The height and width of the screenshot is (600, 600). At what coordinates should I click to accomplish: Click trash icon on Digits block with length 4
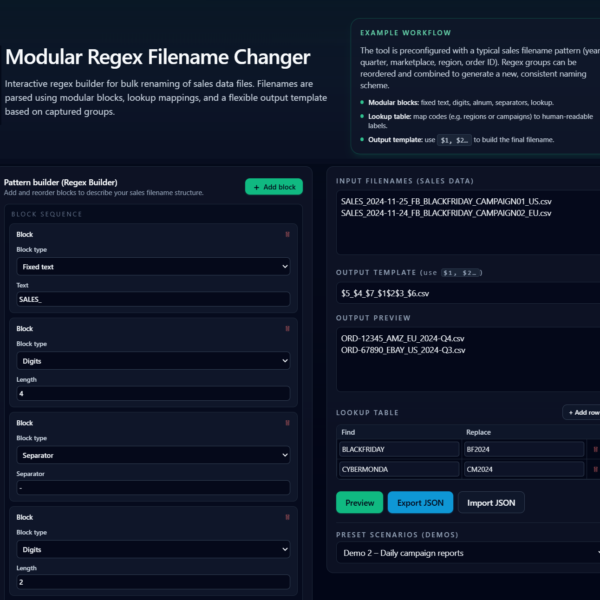pos(288,328)
